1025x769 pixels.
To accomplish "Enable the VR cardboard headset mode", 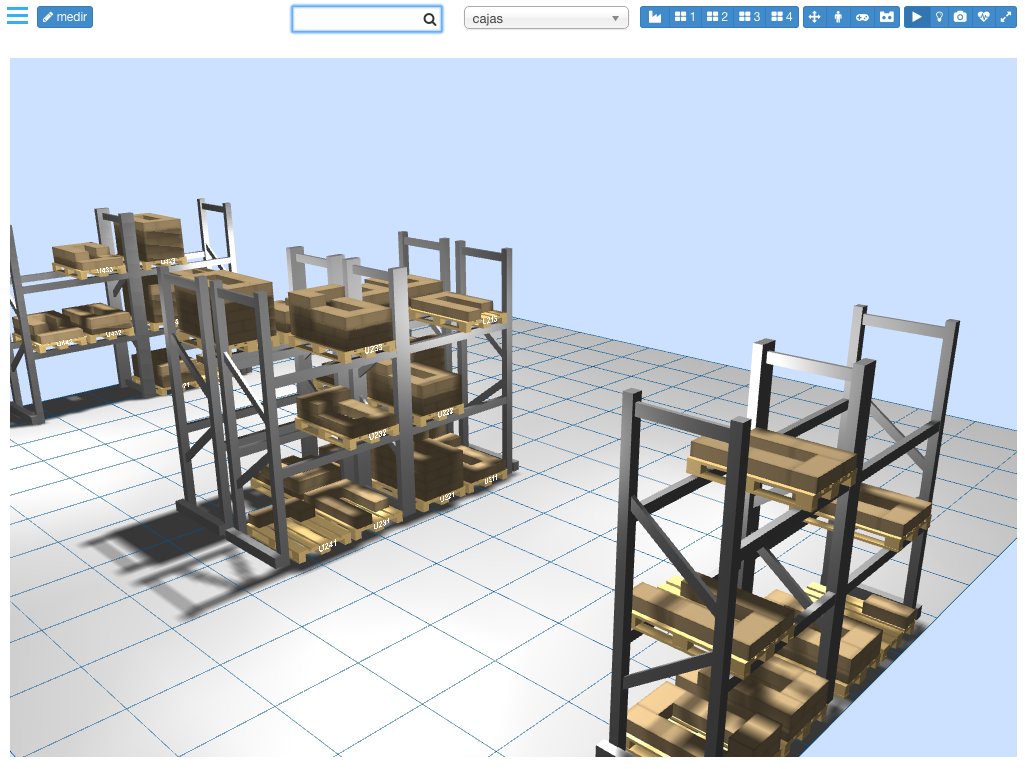I will pos(886,18).
